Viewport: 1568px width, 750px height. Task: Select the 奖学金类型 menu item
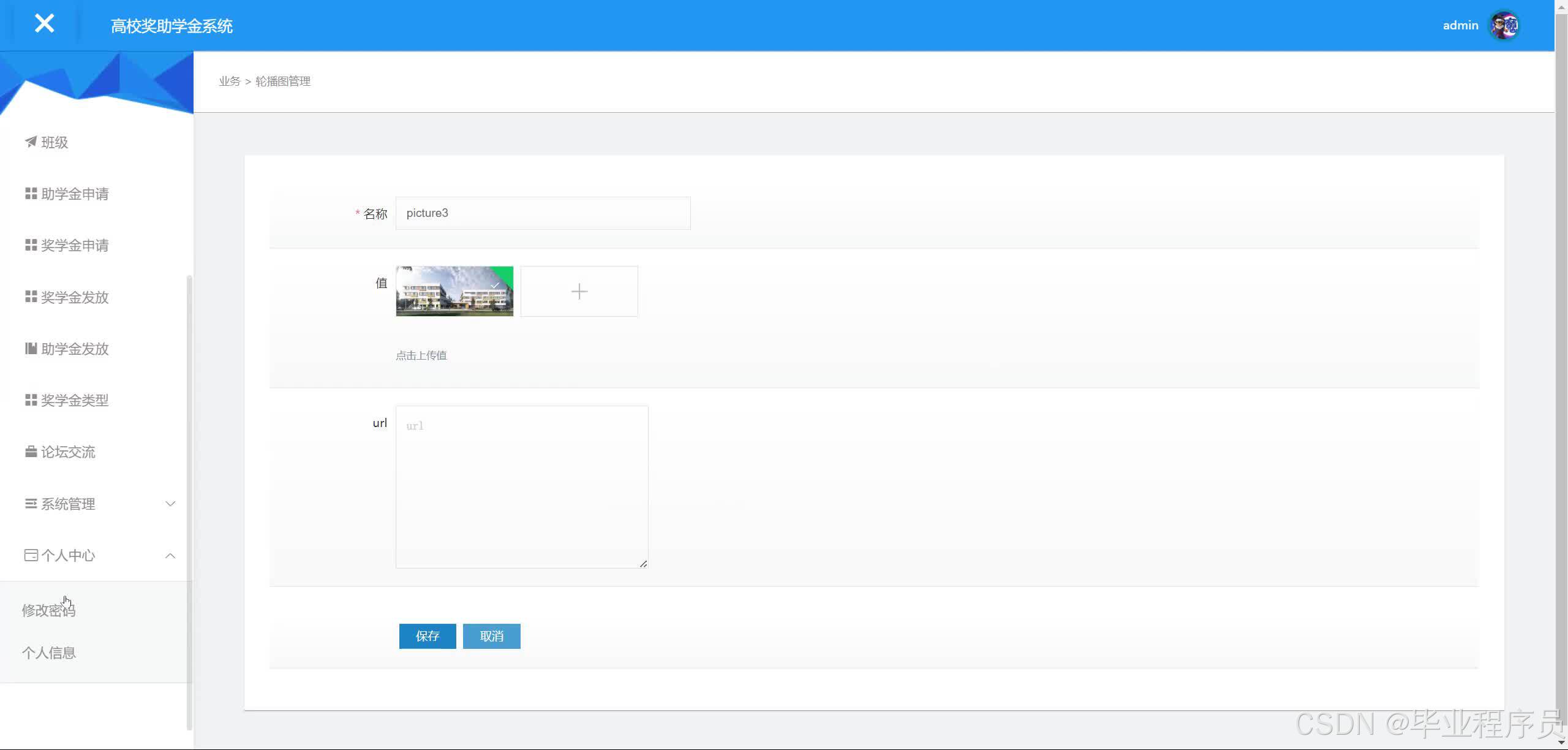click(x=74, y=401)
